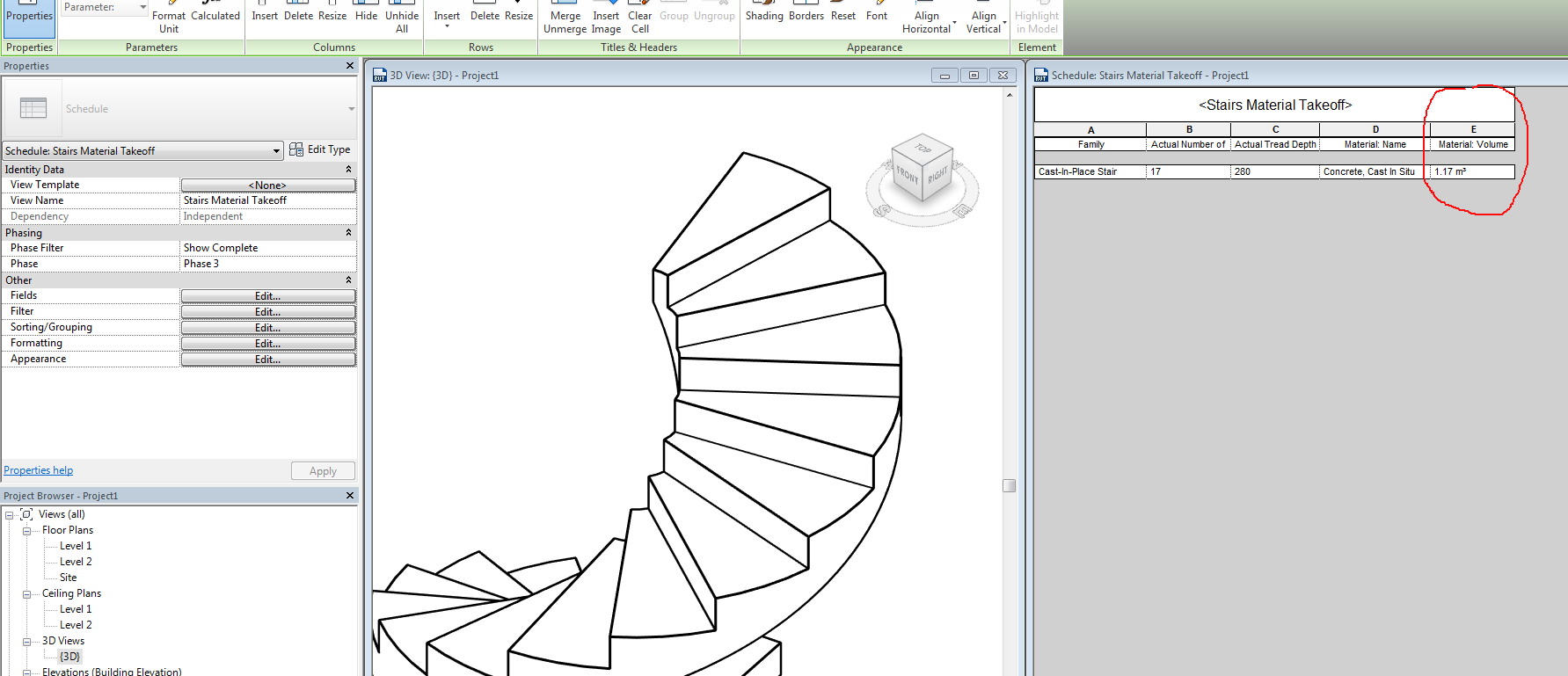
Task: Click the Stairs Material Takeoff title cell
Action: (1275, 105)
